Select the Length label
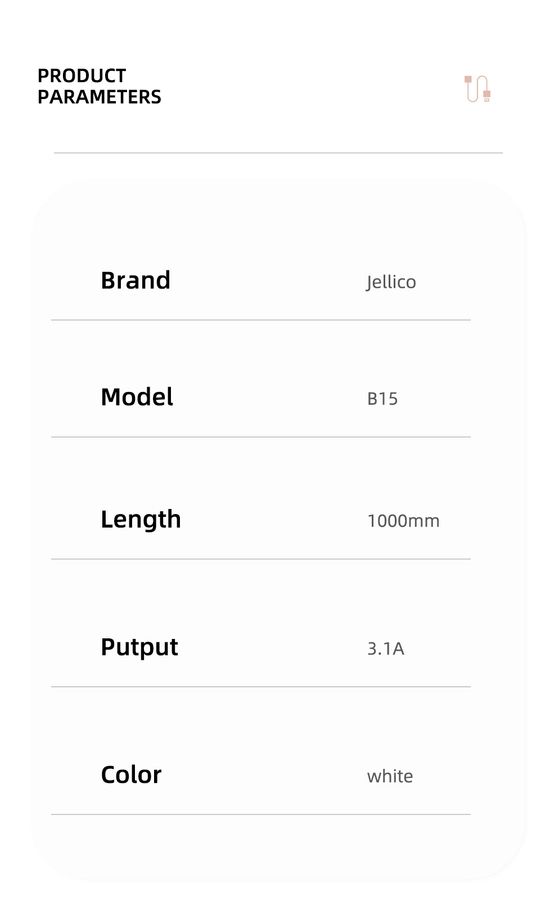The image size is (557, 900). coord(141,520)
